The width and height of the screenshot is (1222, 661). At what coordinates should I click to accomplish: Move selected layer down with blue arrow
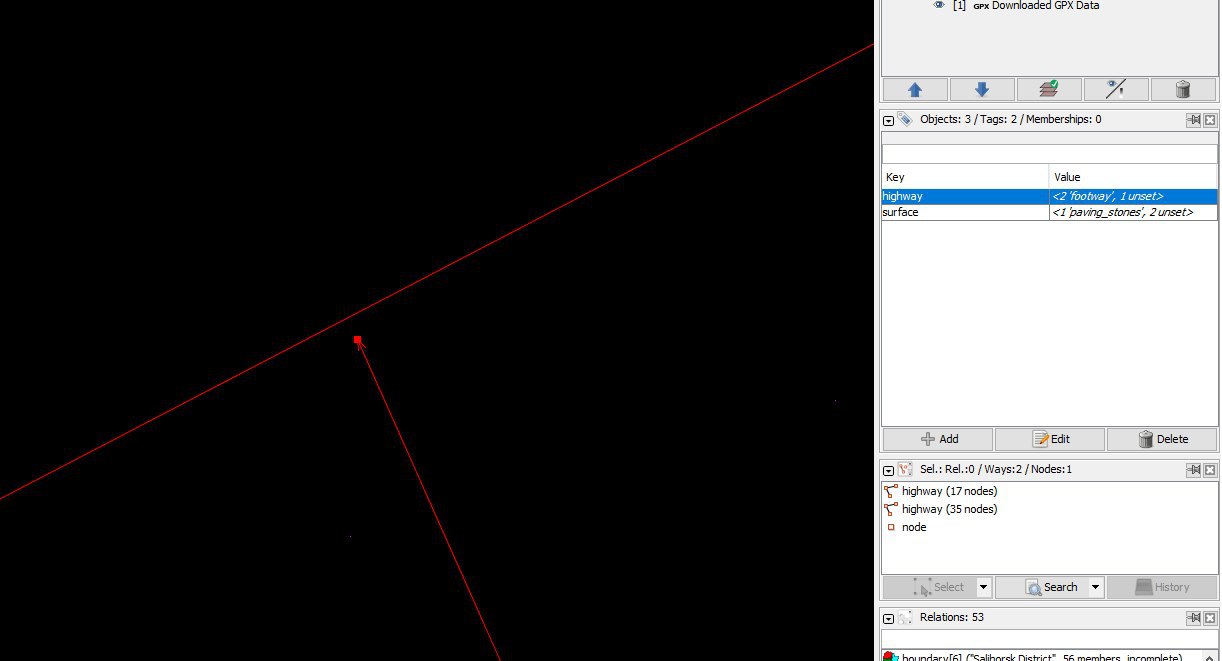[982, 89]
